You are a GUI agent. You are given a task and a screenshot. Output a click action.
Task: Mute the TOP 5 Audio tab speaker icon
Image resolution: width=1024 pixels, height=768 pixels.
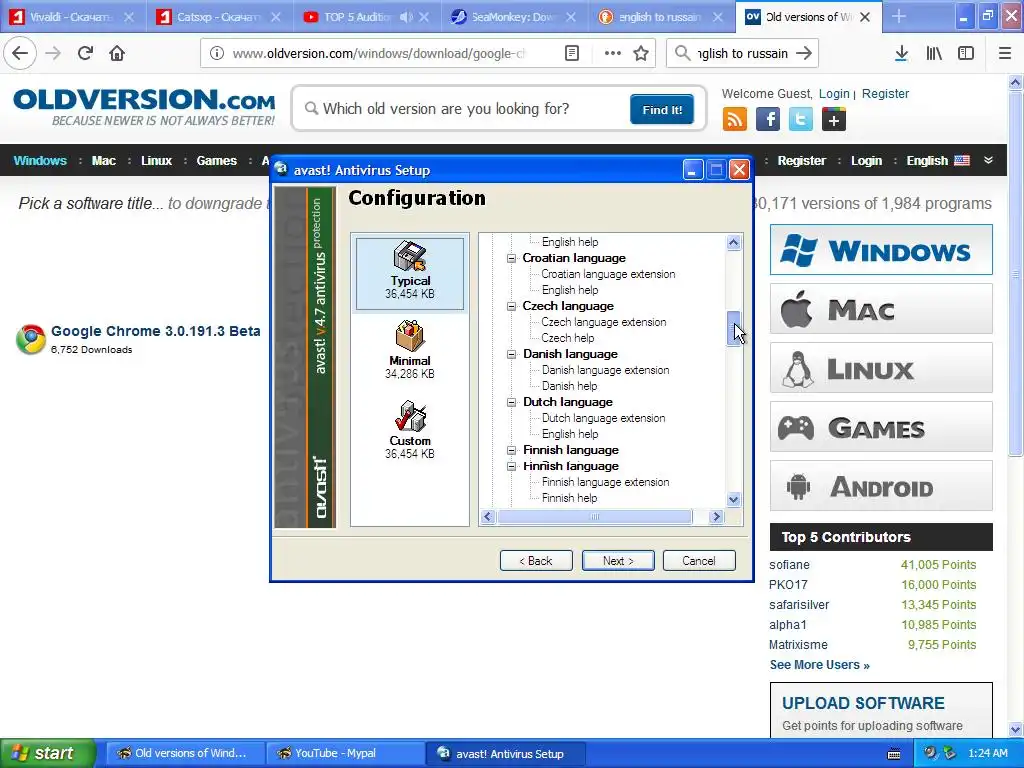(406, 17)
